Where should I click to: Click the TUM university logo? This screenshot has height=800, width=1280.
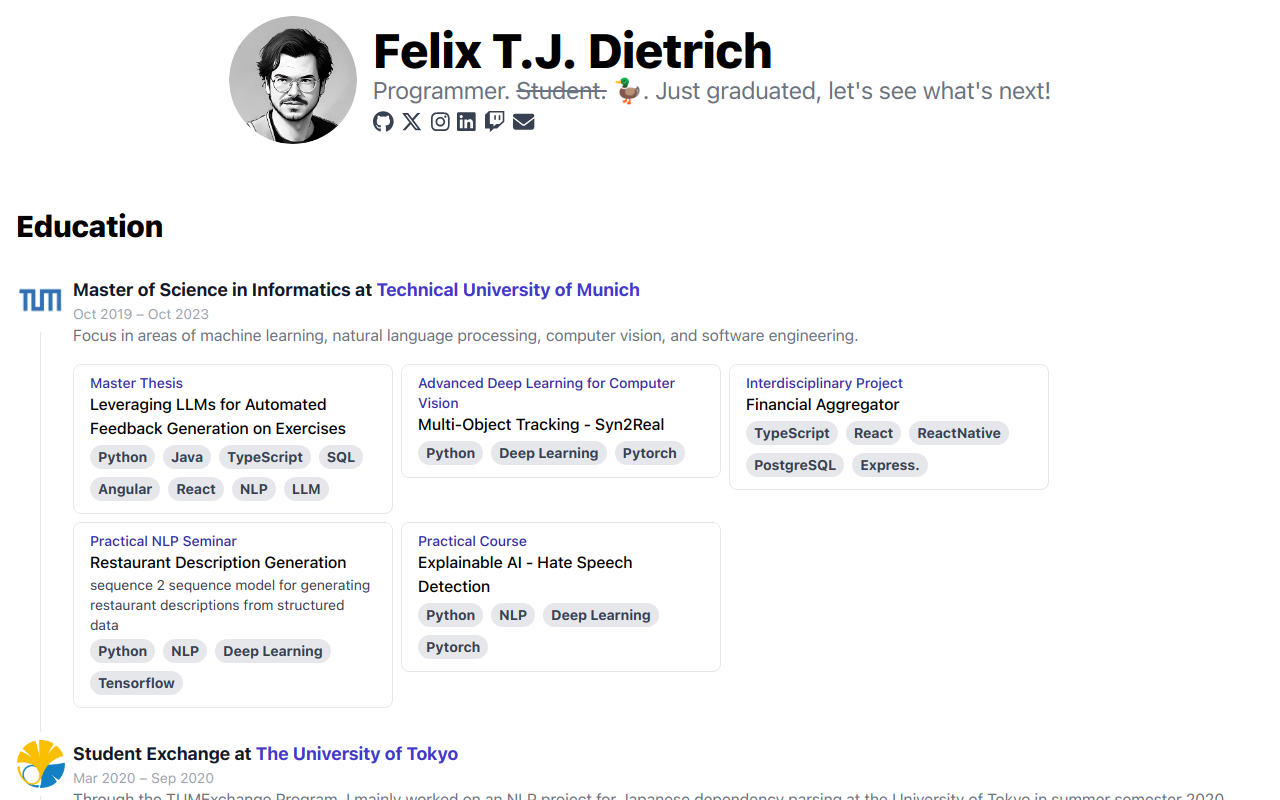tap(40, 298)
